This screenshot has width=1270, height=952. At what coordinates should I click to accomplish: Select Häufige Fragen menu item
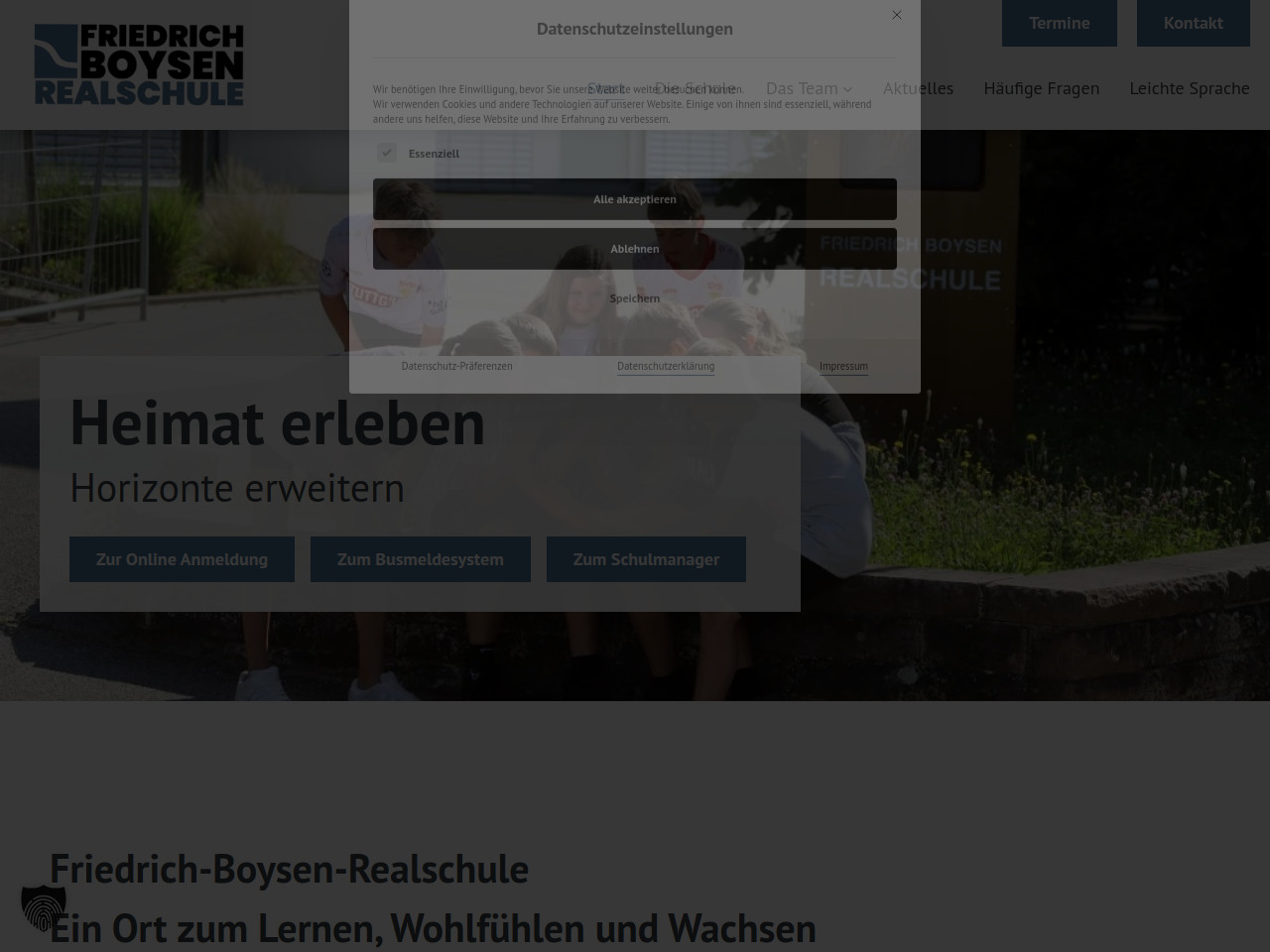[x=1041, y=88]
